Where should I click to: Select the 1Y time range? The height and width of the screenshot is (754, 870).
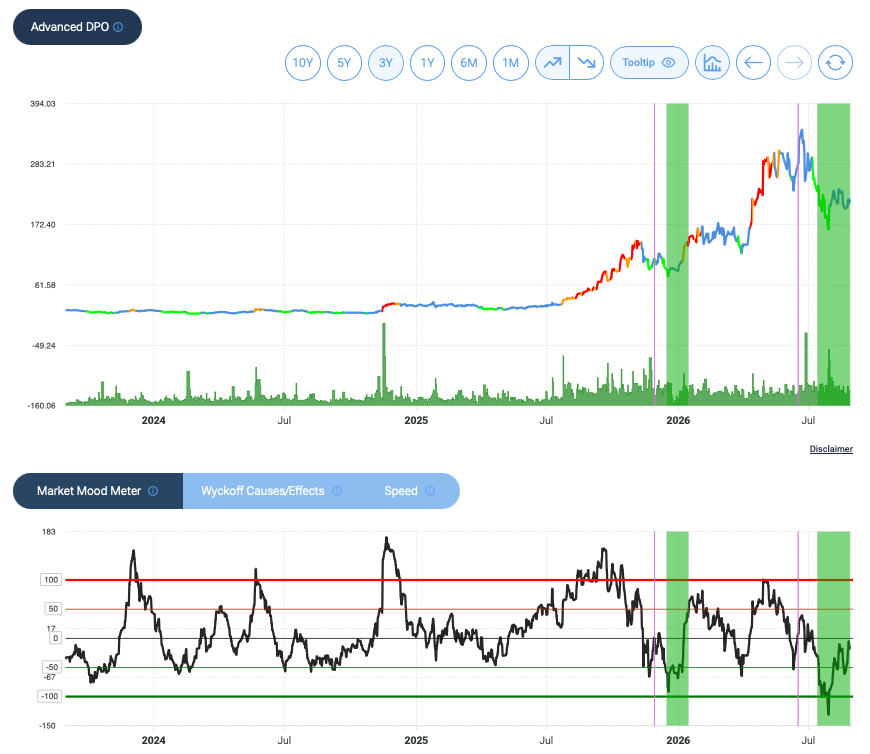(x=427, y=63)
